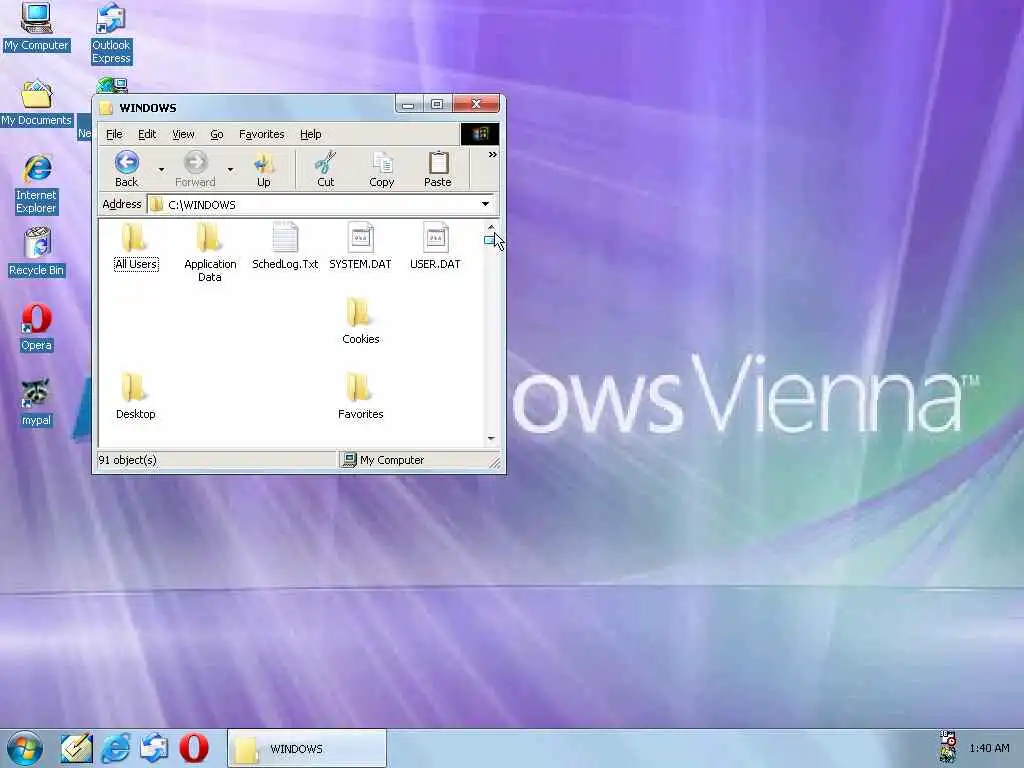Open the View menu
Screen dimensions: 1024x768
pos(183,135)
